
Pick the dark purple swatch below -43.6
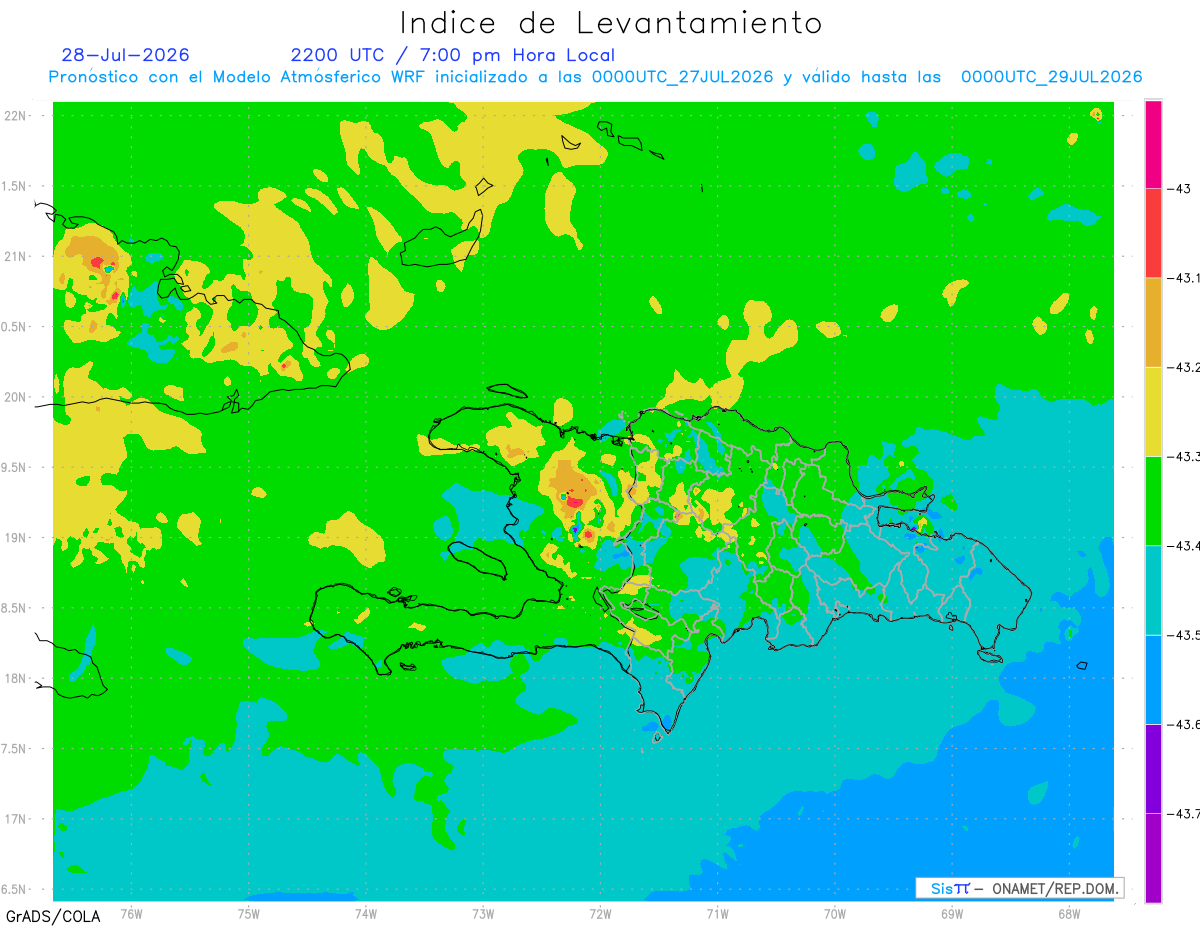click(x=1153, y=768)
